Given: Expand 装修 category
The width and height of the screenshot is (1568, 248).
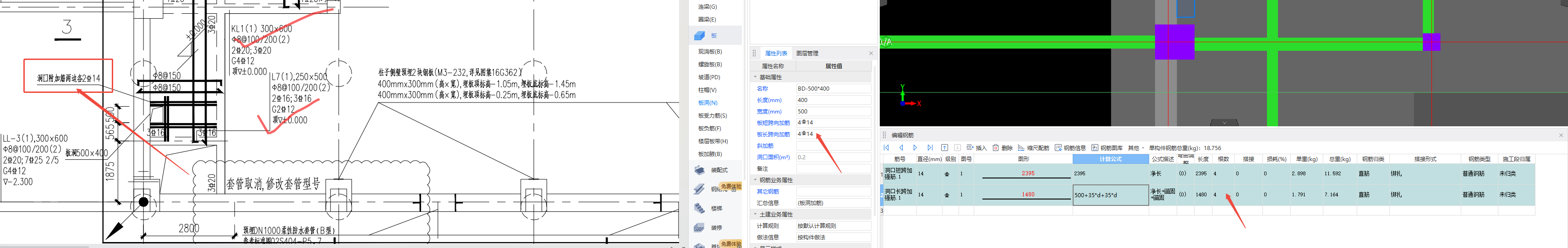Looking at the screenshot, I should [x=715, y=228].
